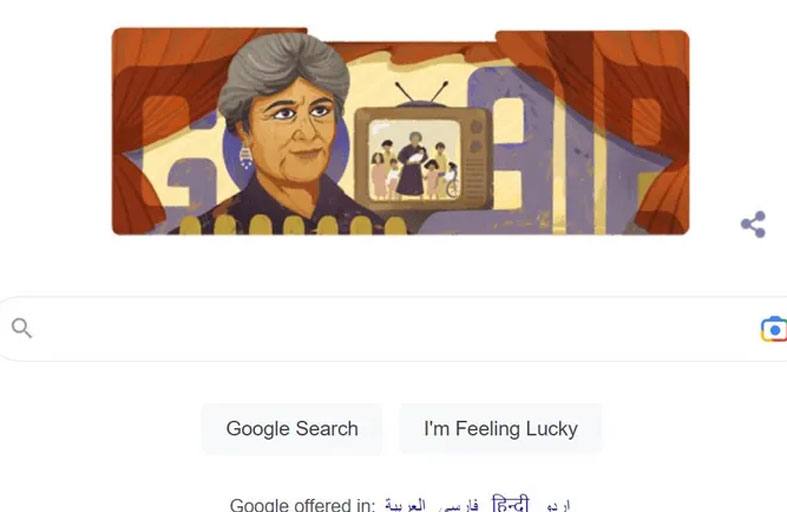Viewport: 787px width, 512px height.
Task: Click the TV knobs panel in doodle
Action: click(x=476, y=160)
